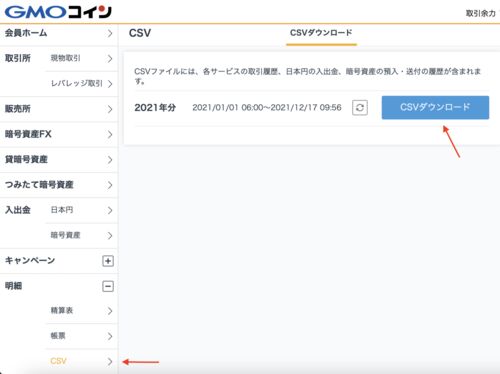Collapse 明細 section with minus icon
The image size is (500, 374).
tap(108, 286)
